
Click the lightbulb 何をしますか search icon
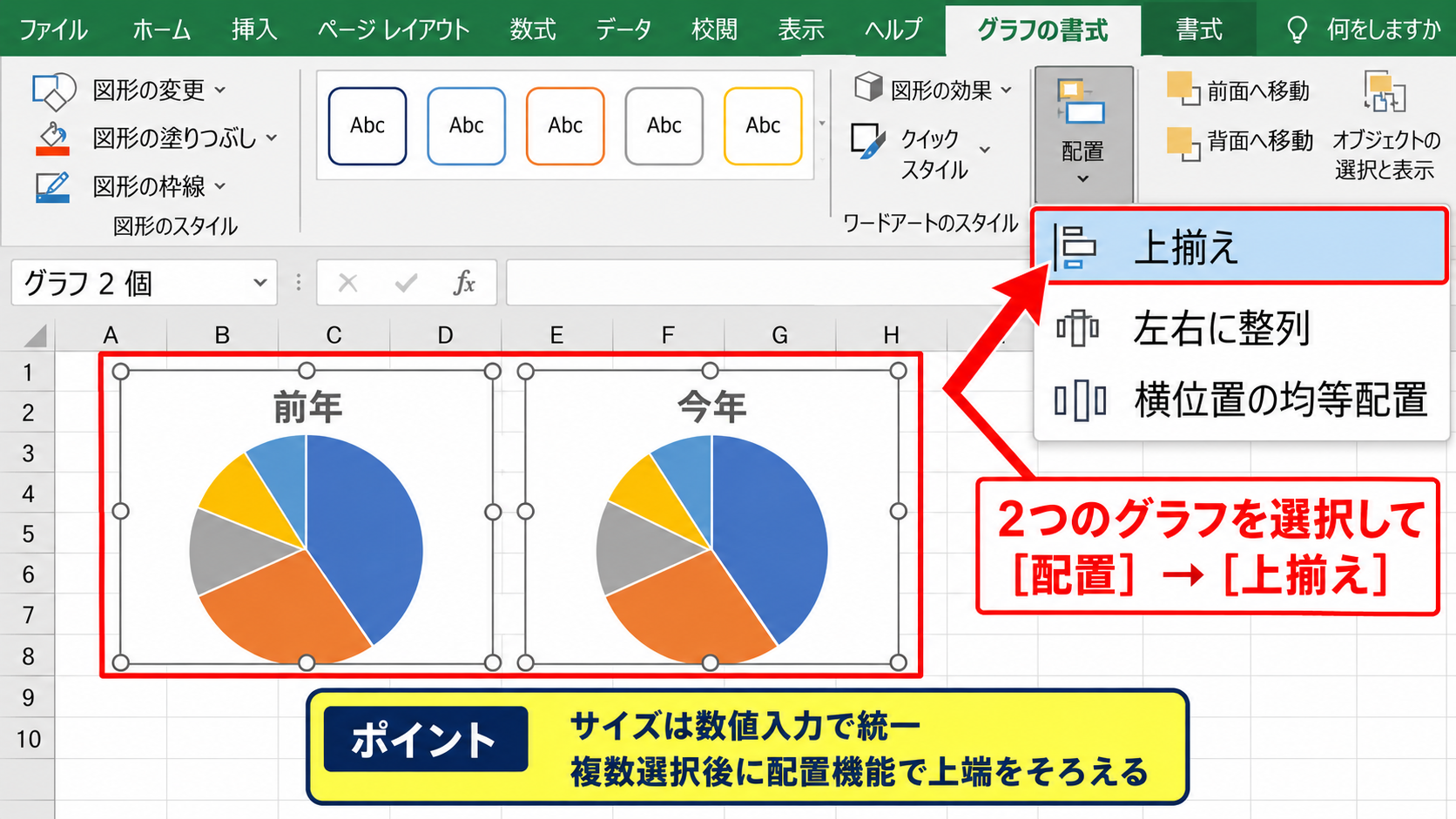(x=1297, y=30)
